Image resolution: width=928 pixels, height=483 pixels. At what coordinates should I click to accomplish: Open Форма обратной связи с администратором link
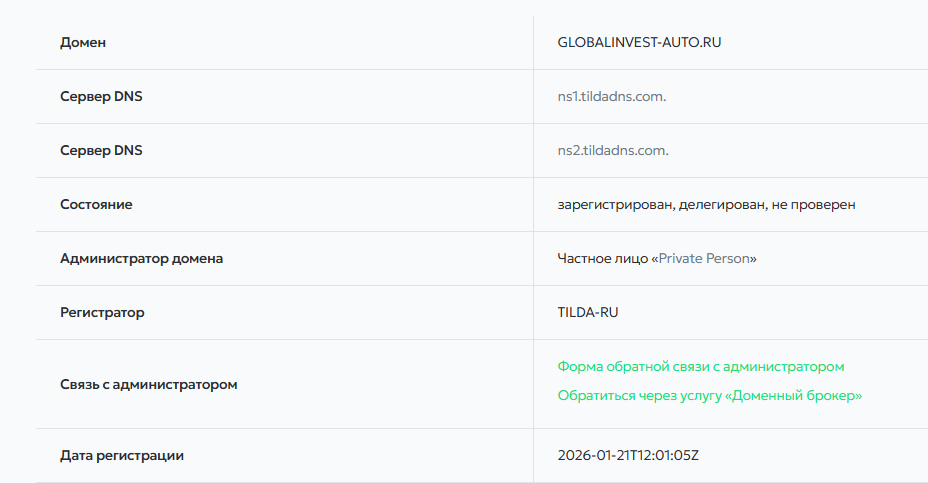(701, 367)
